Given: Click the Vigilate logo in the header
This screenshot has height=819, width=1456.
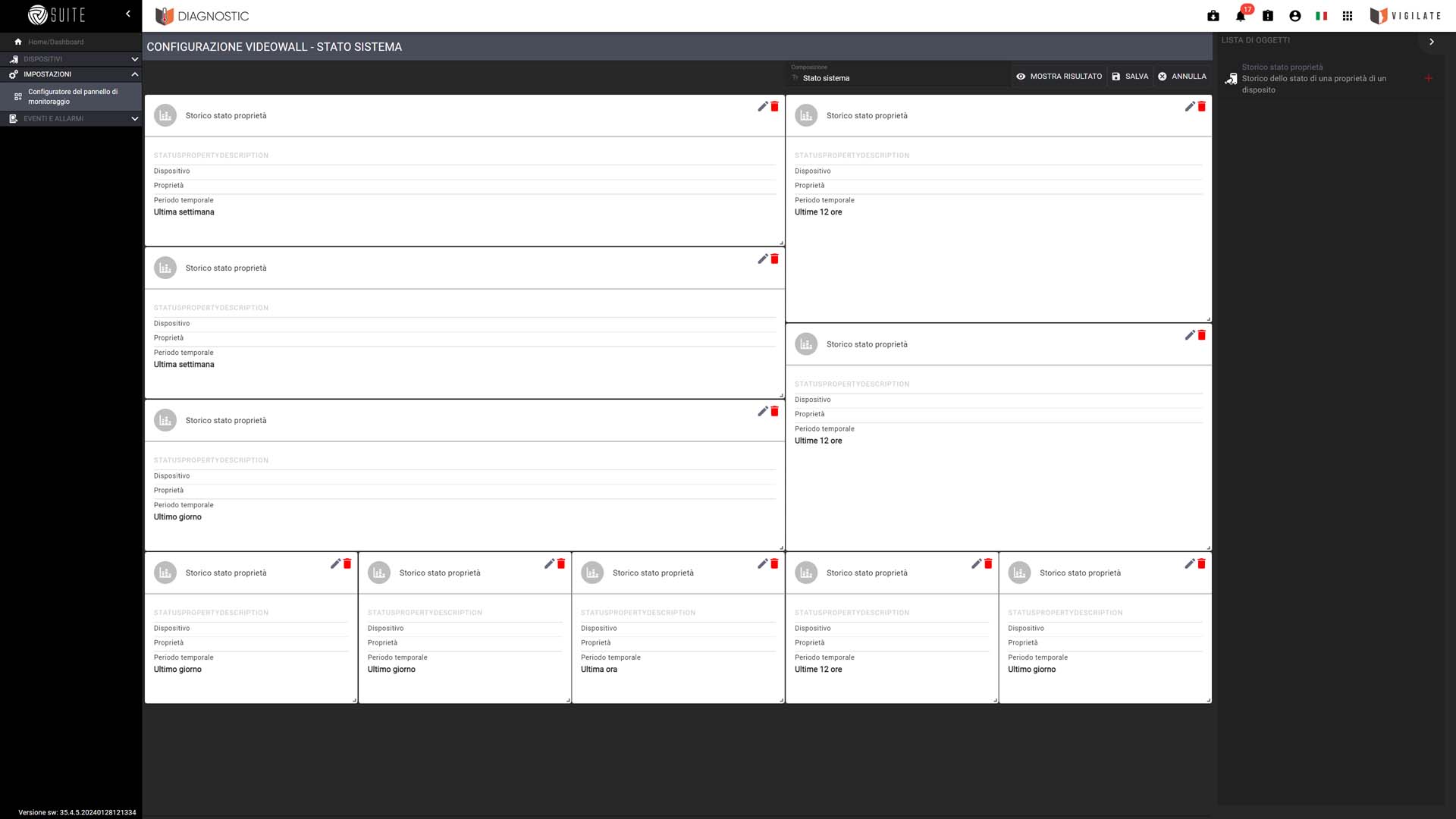Looking at the screenshot, I should tap(1405, 16).
